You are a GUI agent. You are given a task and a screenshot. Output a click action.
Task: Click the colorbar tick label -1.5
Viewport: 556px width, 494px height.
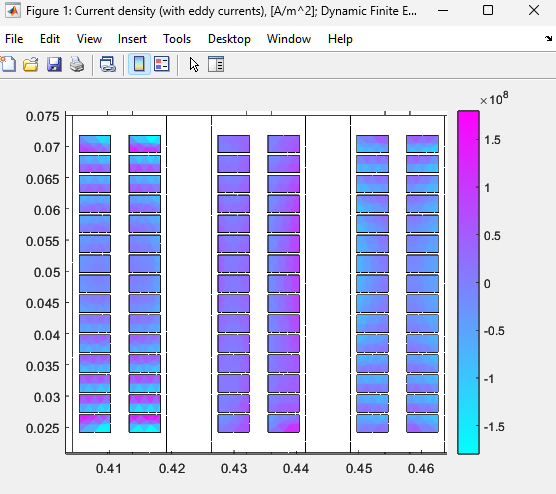tap(494, 427)
